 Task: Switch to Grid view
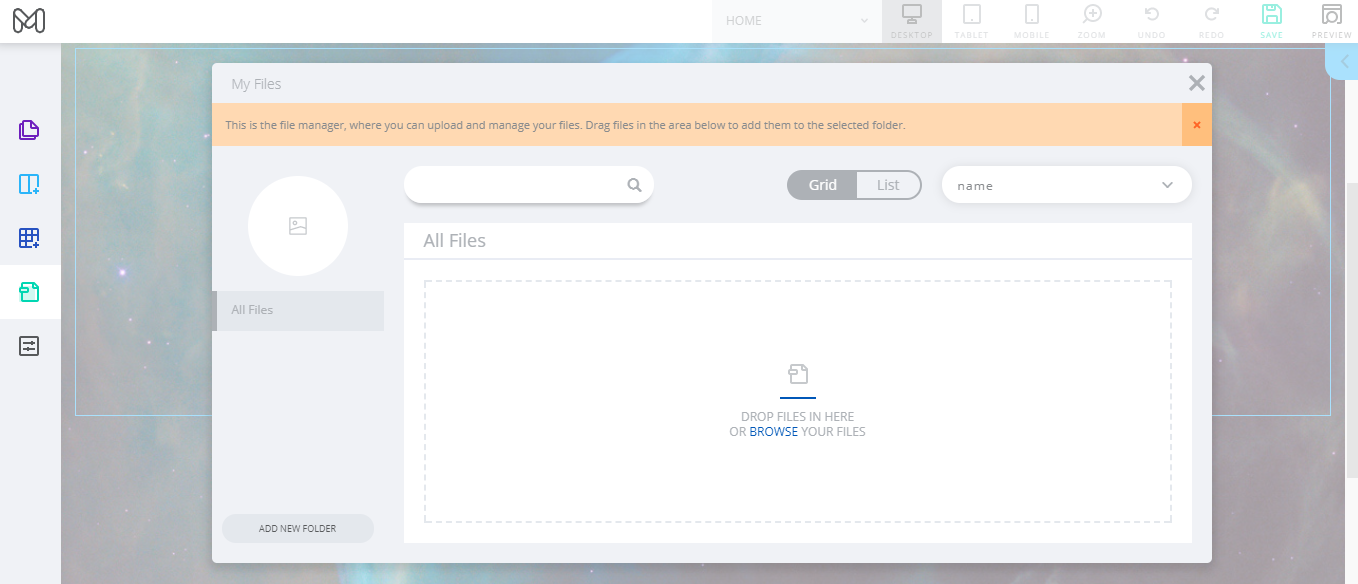[x=822, y=185]
